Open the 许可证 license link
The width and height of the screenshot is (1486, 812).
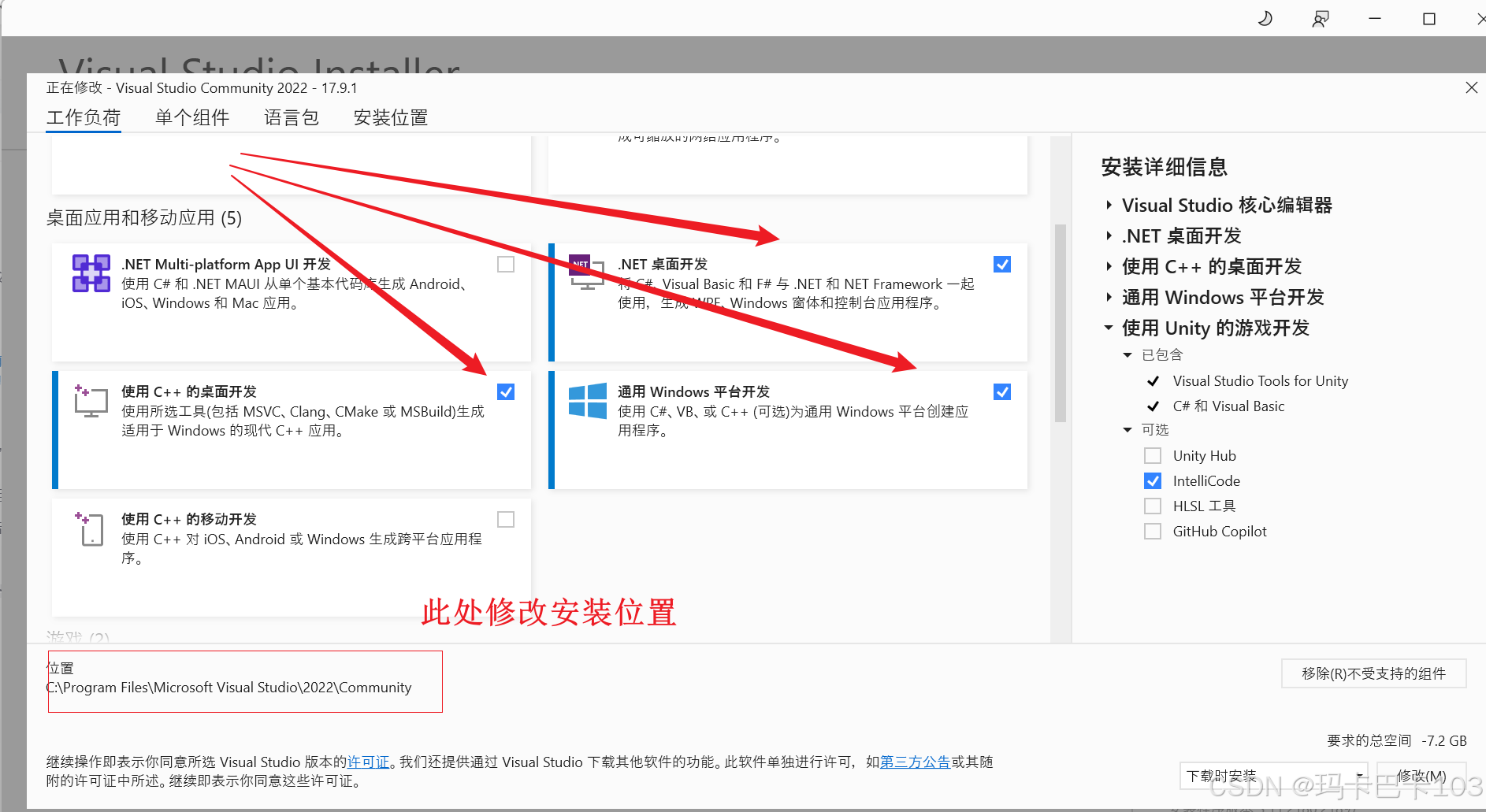[x=368, y=762]
